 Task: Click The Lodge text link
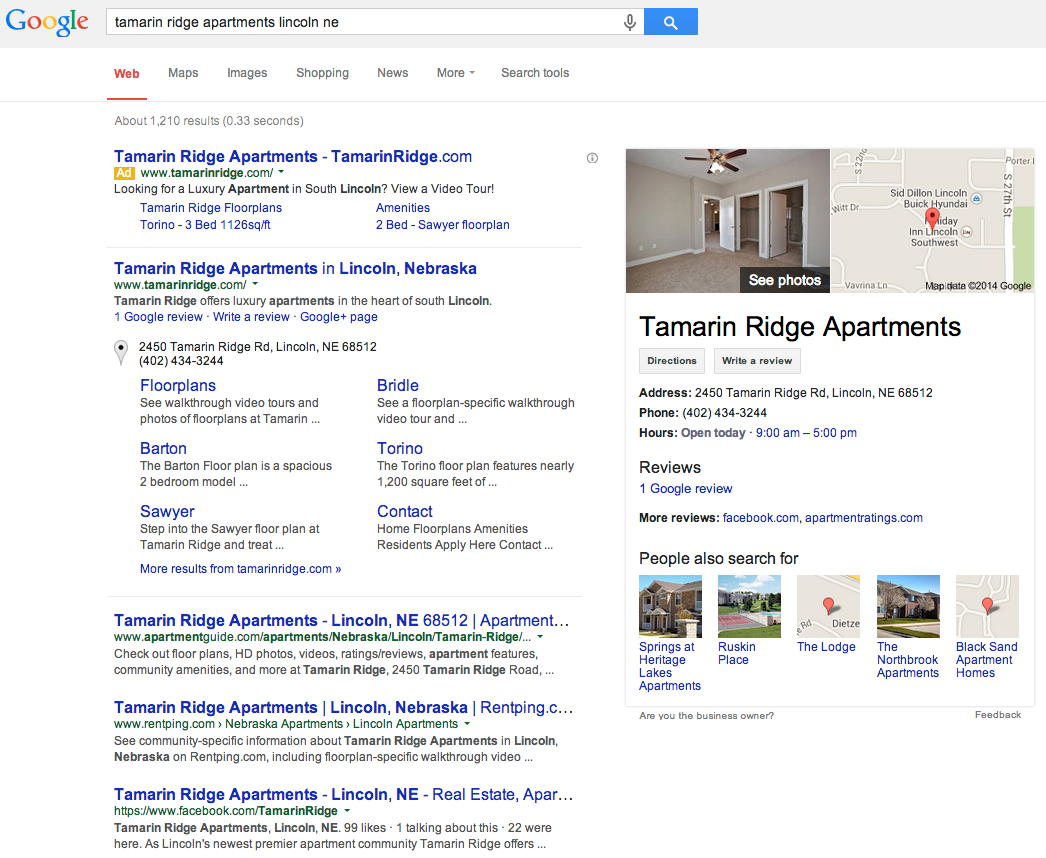[826, 647]
